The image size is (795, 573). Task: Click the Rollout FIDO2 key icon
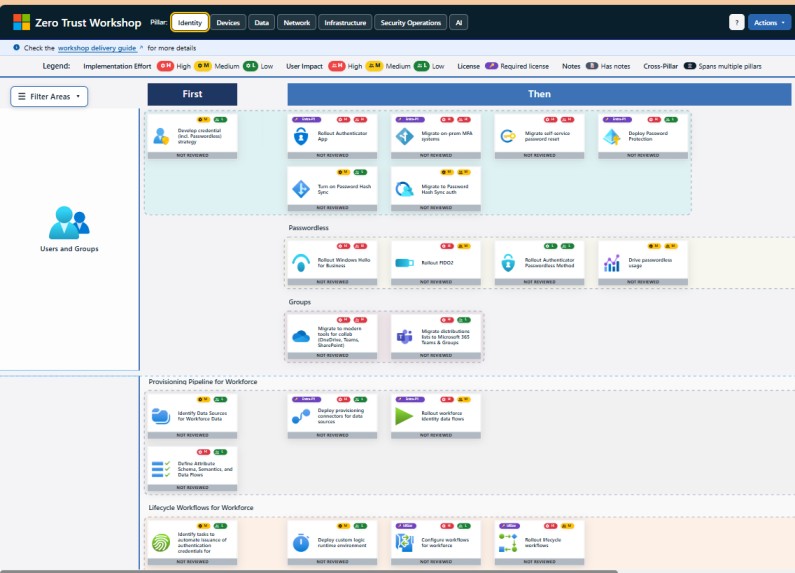404,263
